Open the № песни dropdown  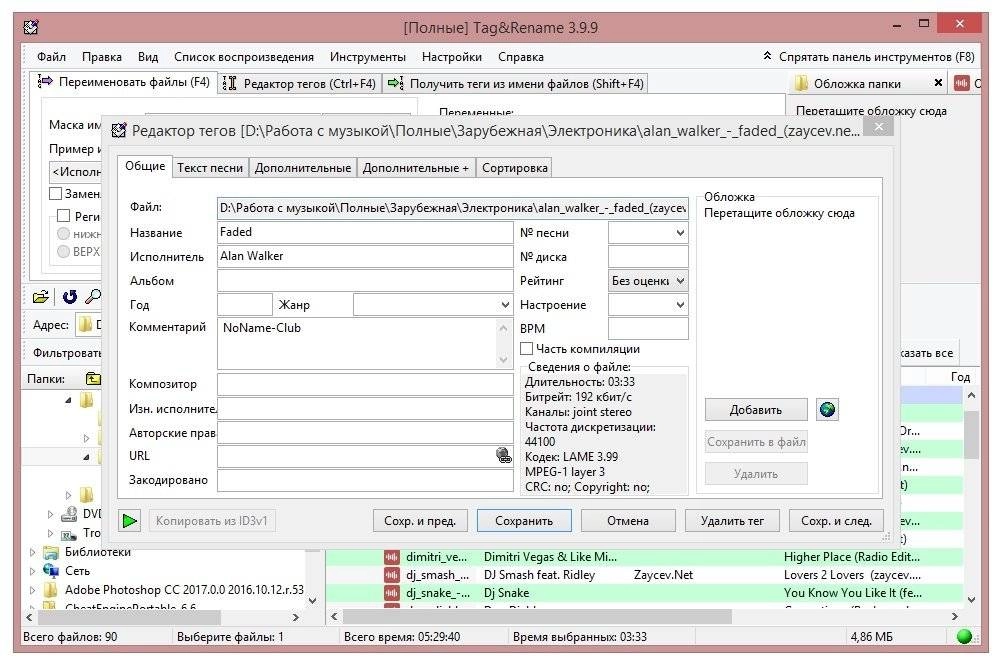click(680, 232)
